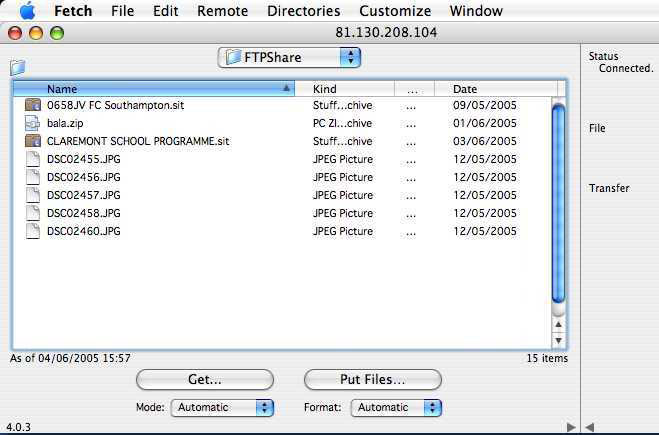Select file name CLAREMONT SCHOOL PROGRAMME.sit
The image size is (659, 435).
coord(138,141)
